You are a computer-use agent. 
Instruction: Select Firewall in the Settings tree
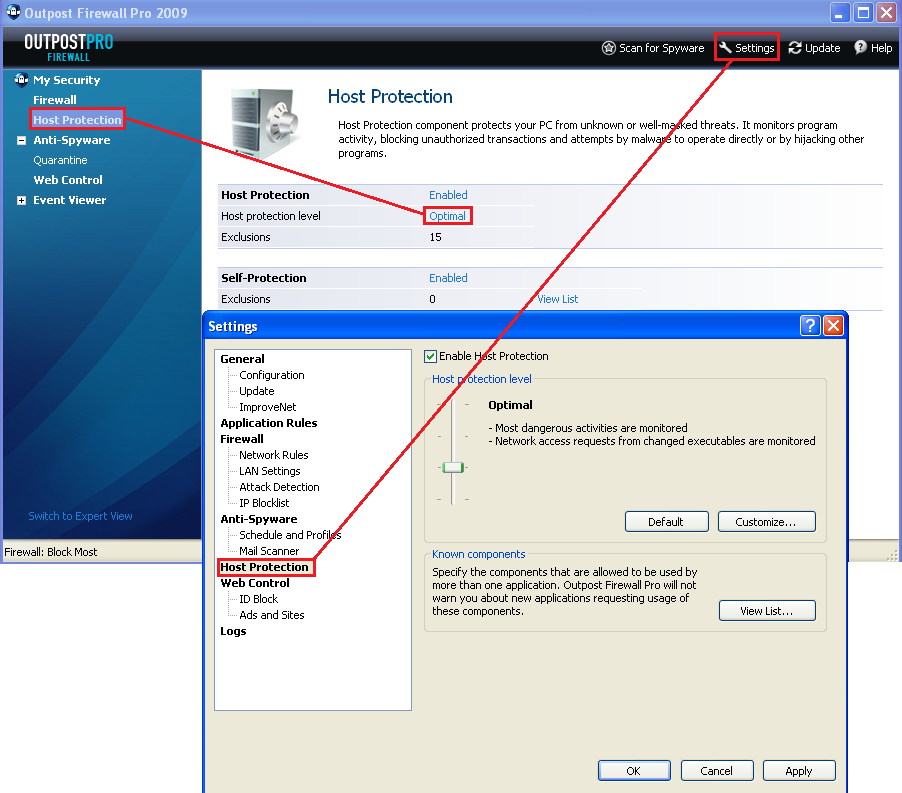tap(242, 439)
